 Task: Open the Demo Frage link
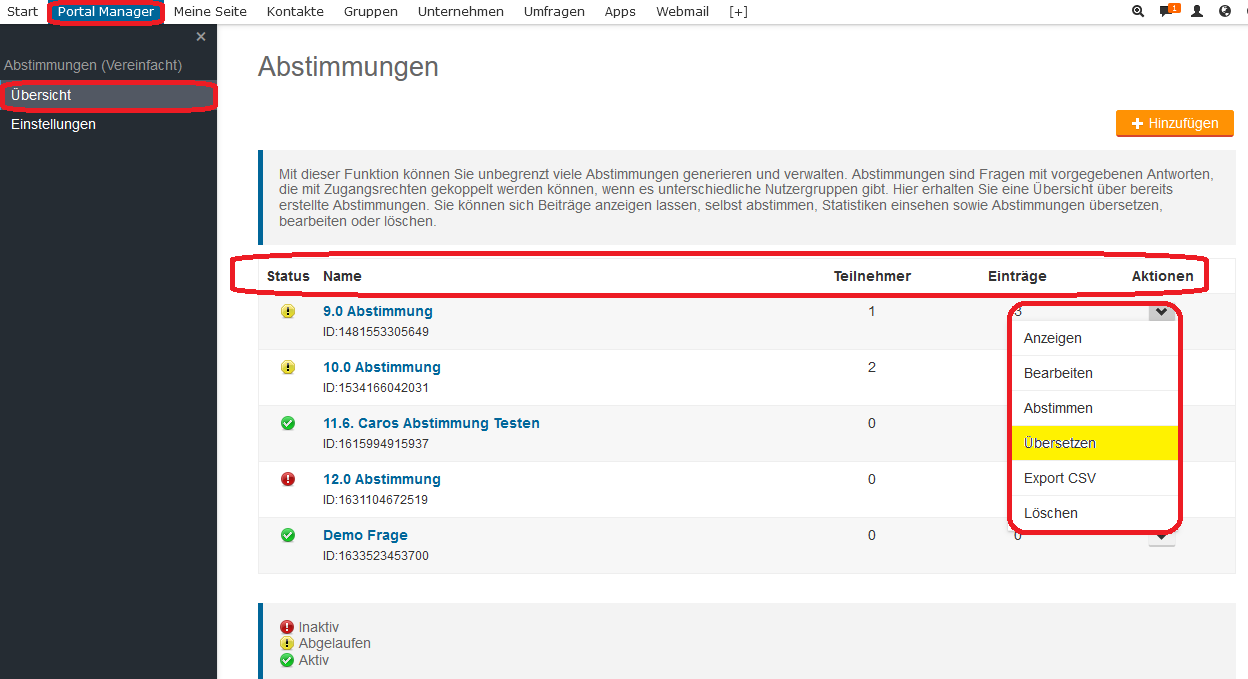[365, 536]
